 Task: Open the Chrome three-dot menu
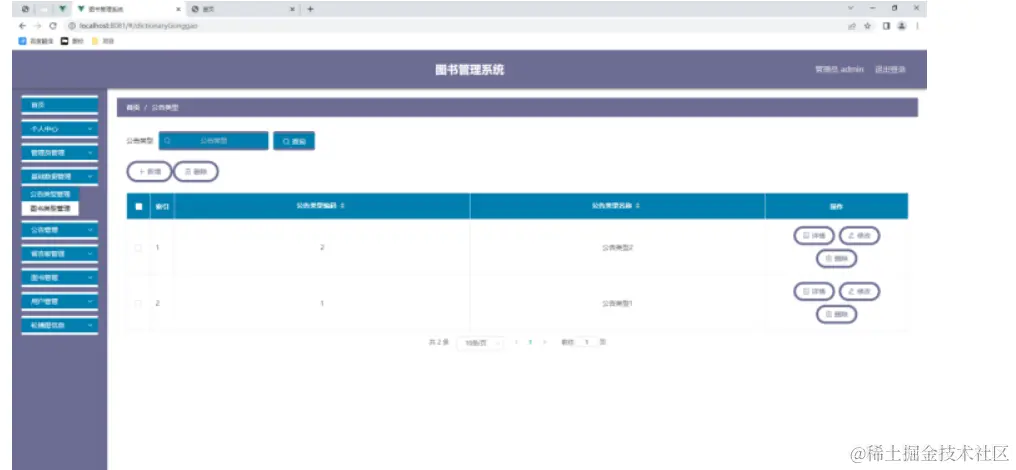tap(917, 25)
